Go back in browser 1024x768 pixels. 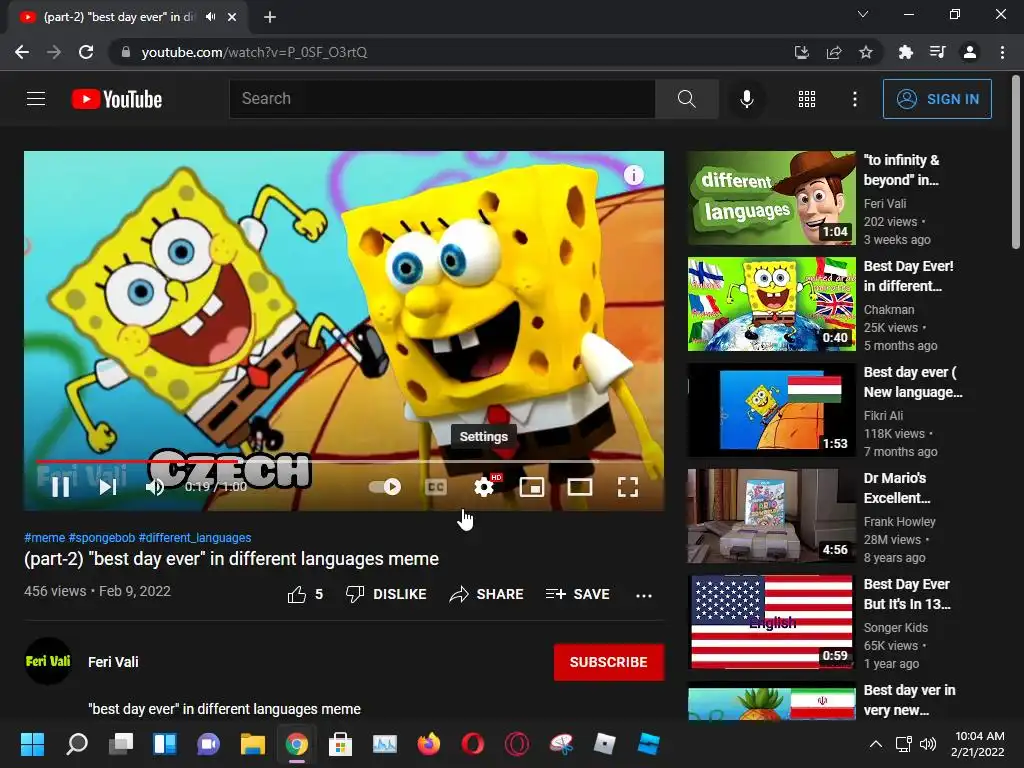(x=22, y=52)
